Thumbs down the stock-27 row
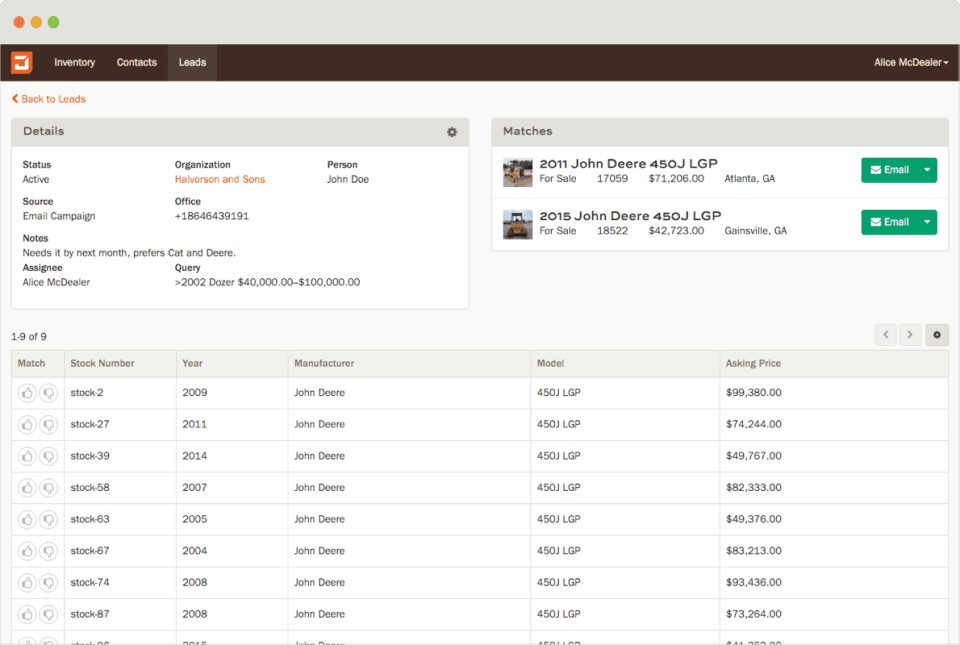960x645 pixels. point(48,425)
